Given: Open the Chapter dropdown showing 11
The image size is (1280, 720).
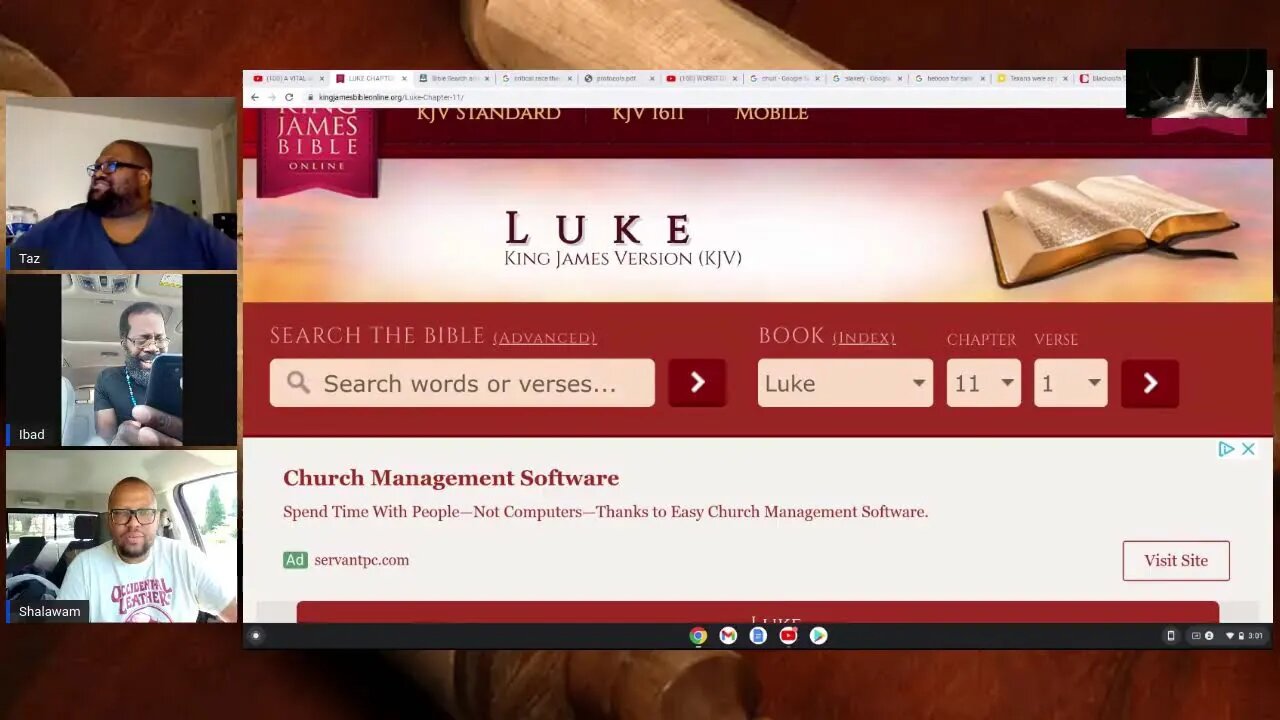Looking at the screenshot, I should (983, 383).
